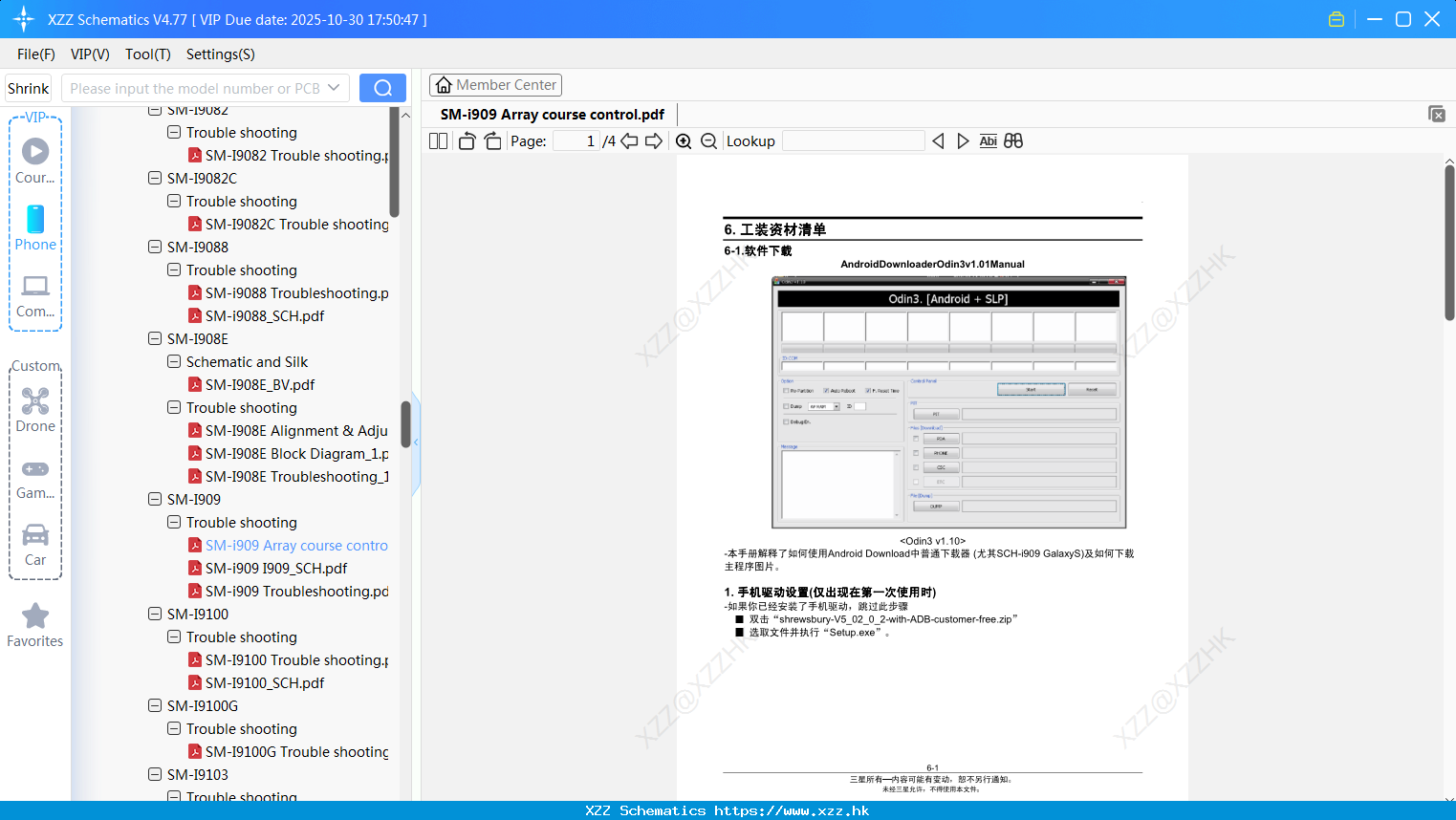Open the File(F) menu
Viewport: 1456px width, 820px height.
pyautogui.click(x=36, y=54)
